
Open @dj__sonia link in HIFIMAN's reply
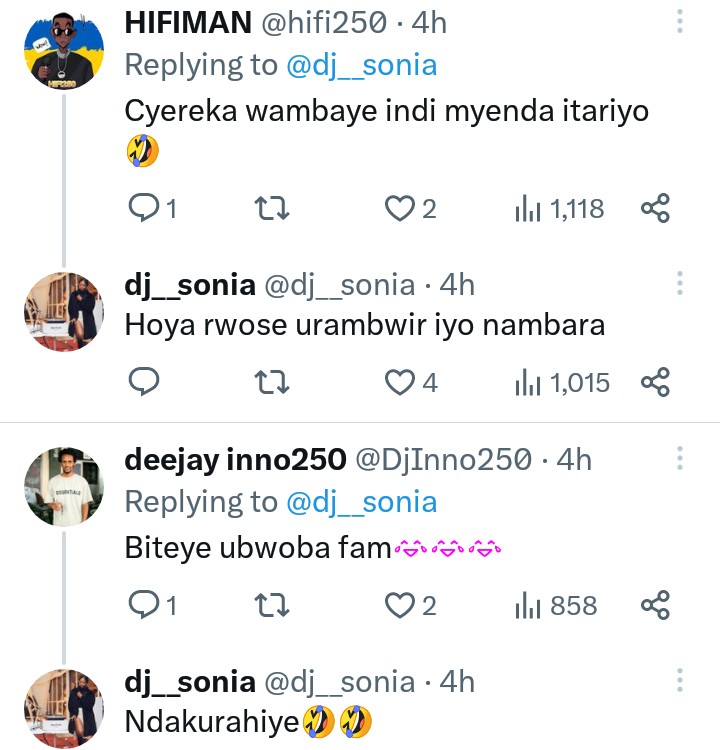point(361,66)
